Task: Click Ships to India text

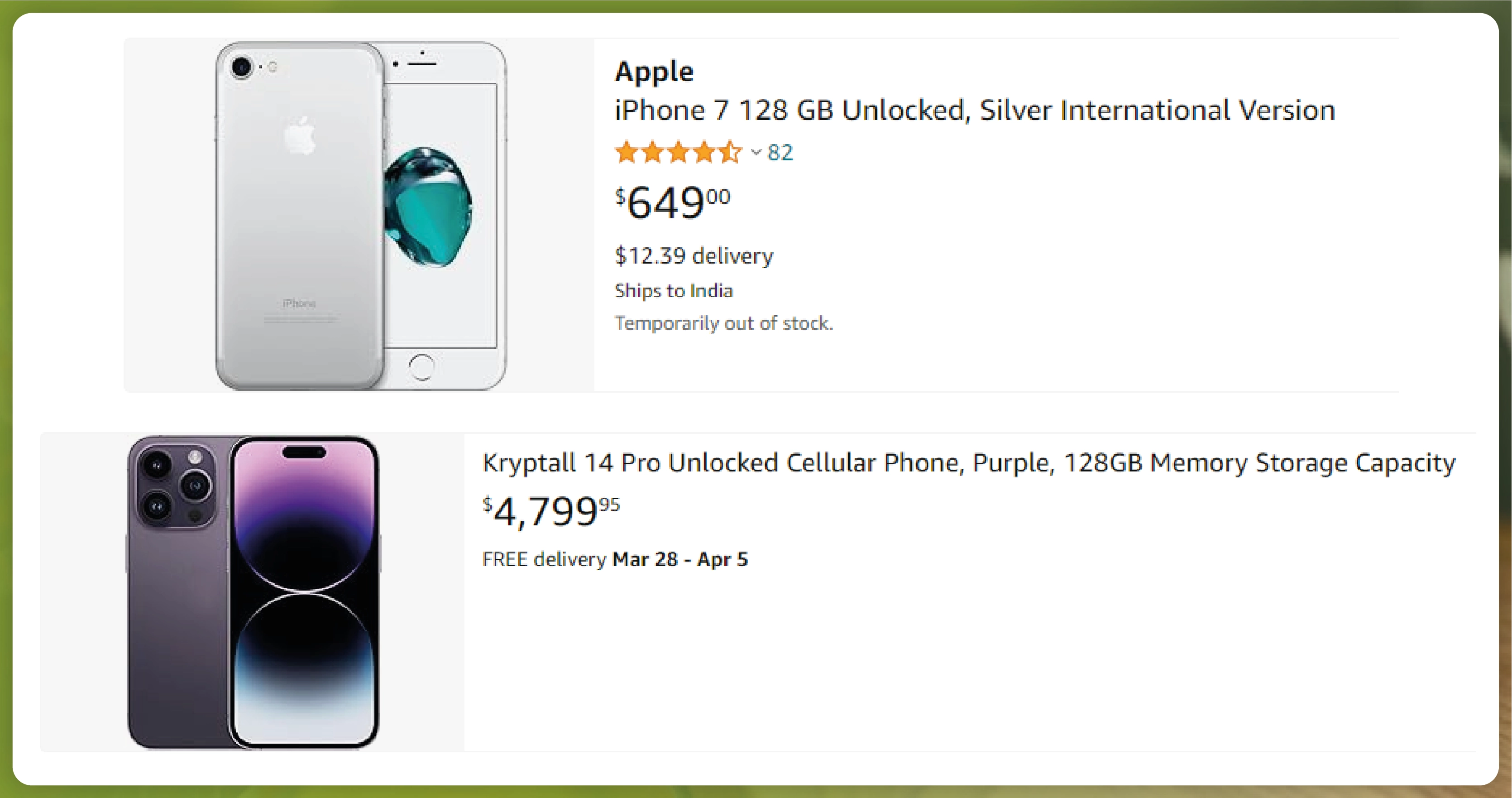Action: click(674, 291)
